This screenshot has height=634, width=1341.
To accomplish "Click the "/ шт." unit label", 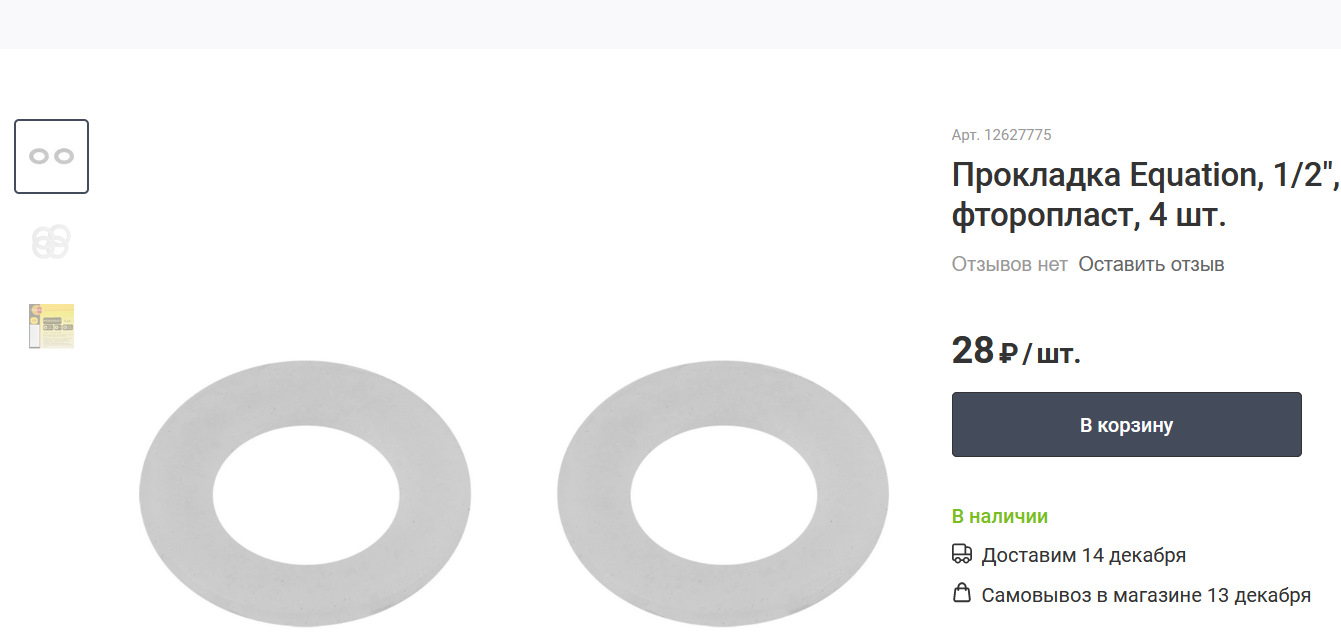I will (x=1052, y=353).
